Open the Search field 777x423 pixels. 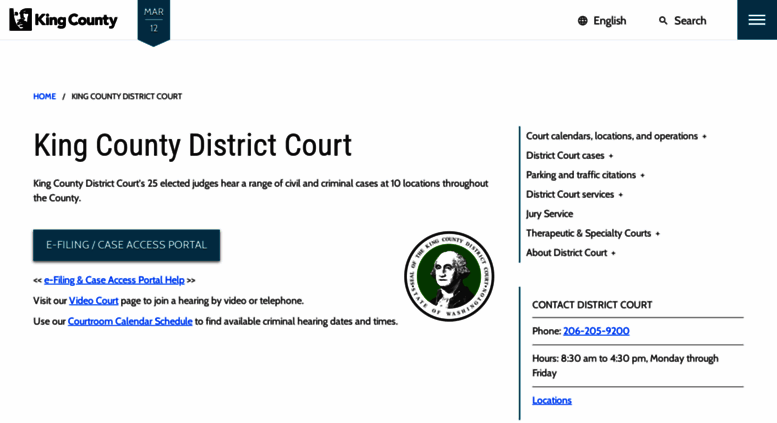coord(682,21)
